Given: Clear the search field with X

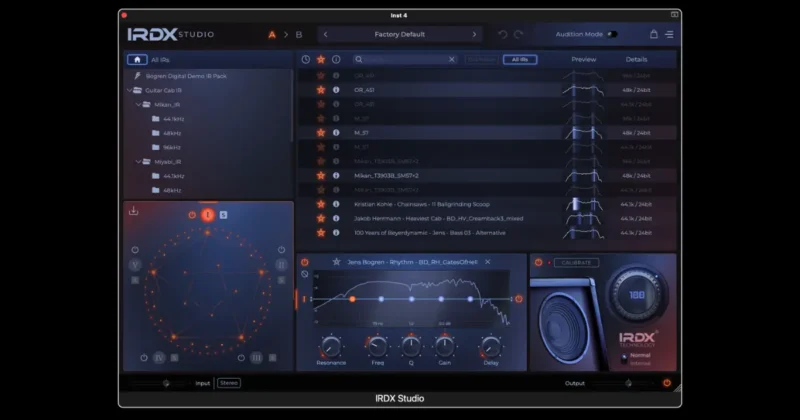Looking at the screenshot, I should point(452,60).
